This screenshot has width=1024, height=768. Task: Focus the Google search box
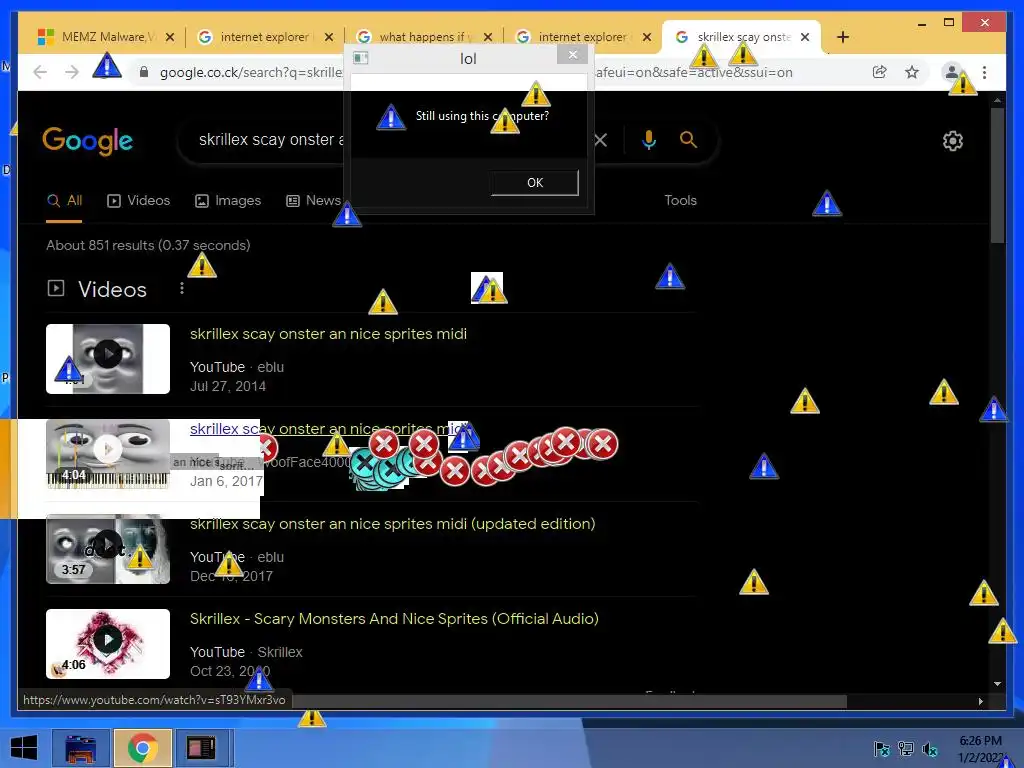pyautogui.click(x=392, y=140)
